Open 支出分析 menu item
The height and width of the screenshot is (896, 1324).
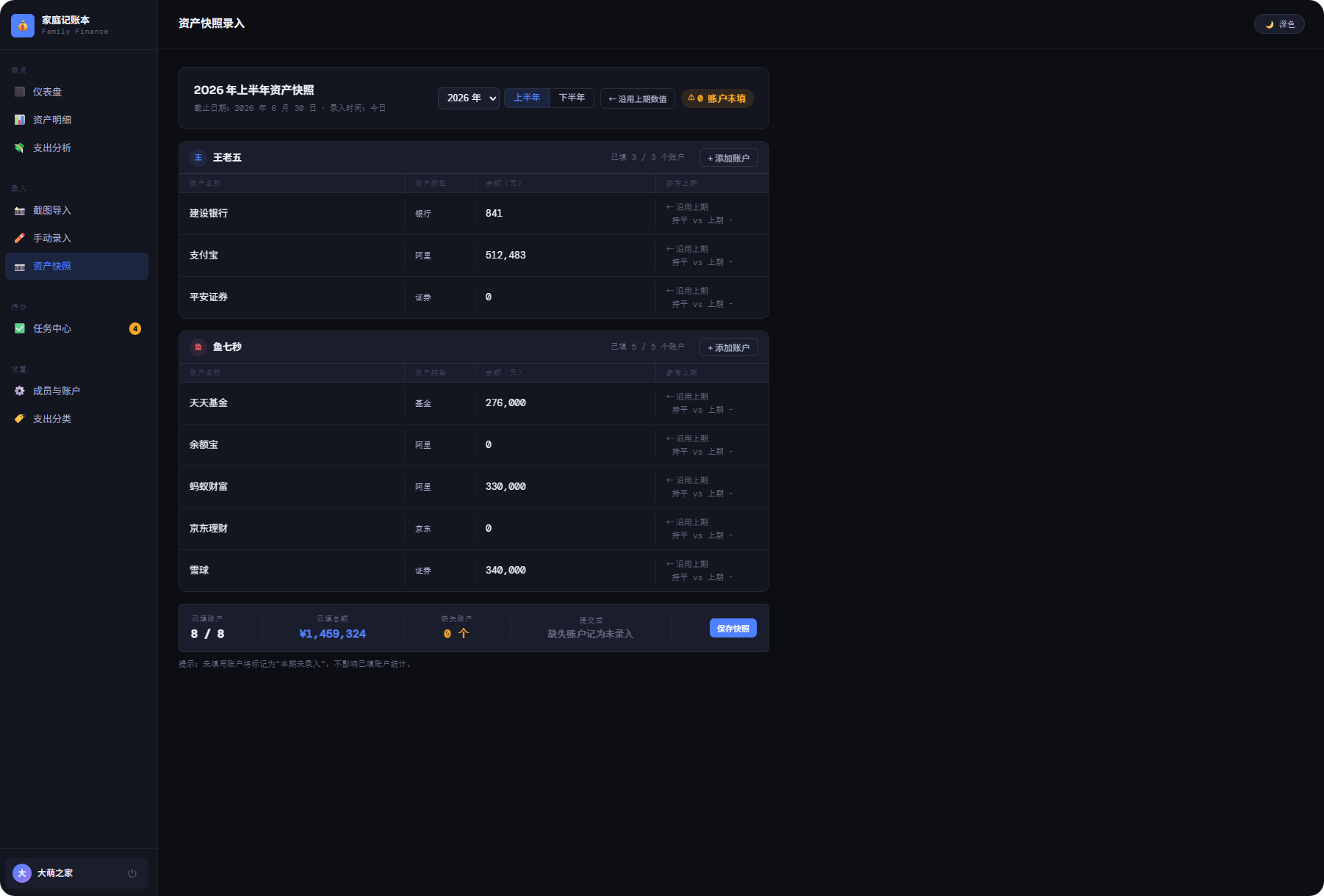(76, 148)
